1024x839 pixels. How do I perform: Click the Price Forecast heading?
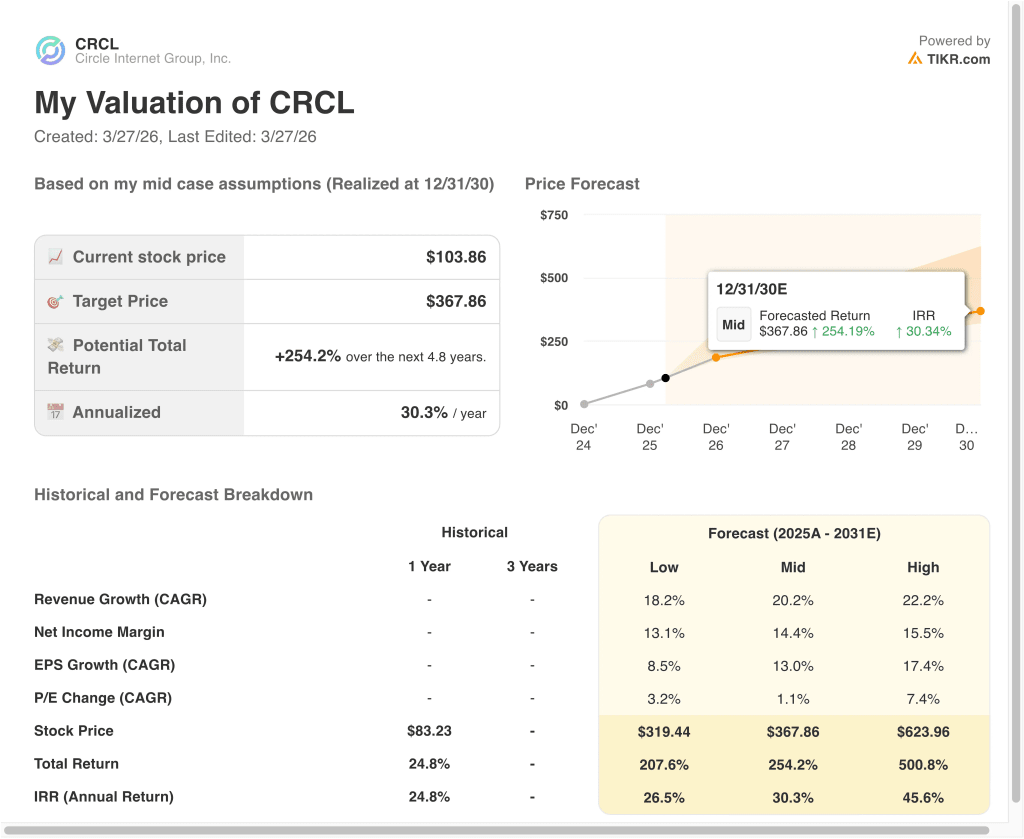click(582, 184)
